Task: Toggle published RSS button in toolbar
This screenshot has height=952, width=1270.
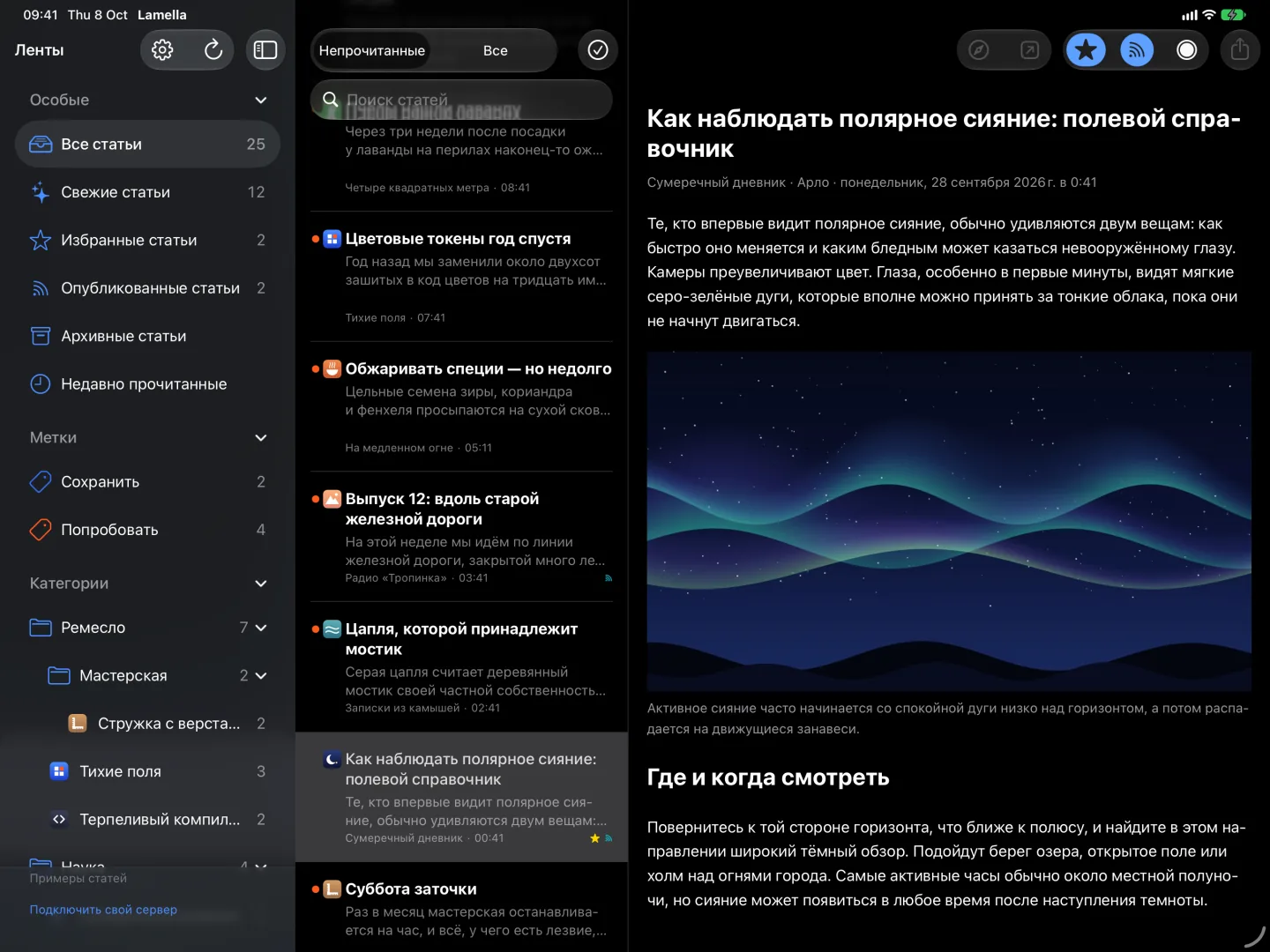Action: pyautogui.click(x=1137, y=50)
